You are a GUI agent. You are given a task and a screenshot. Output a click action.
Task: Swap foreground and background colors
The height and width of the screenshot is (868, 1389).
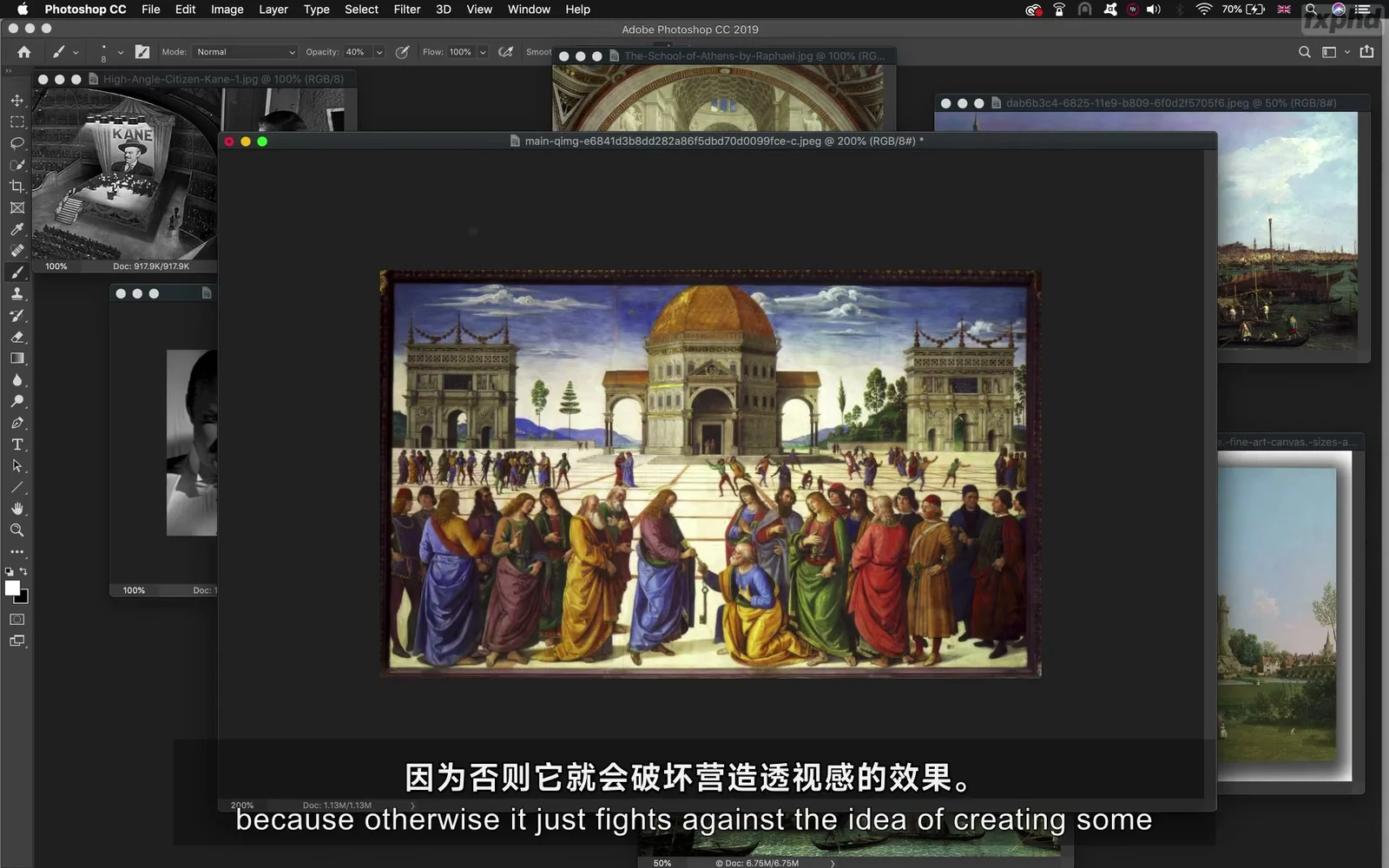click(23, 571)
